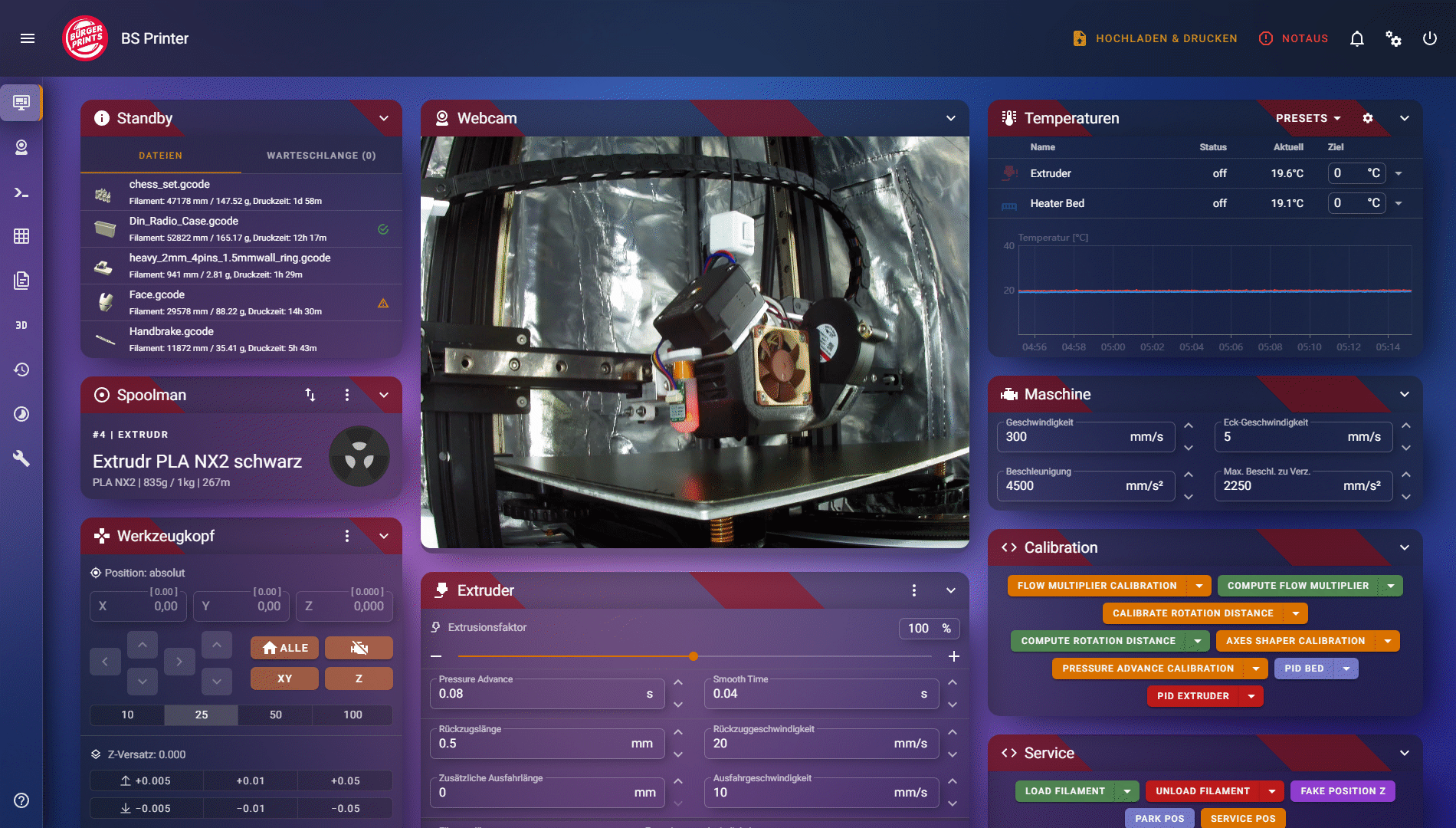Image resolution: width=1456 pixels, height=828 pixels.
Task: Open the notifications bell
Action: tap(1356, 38)
